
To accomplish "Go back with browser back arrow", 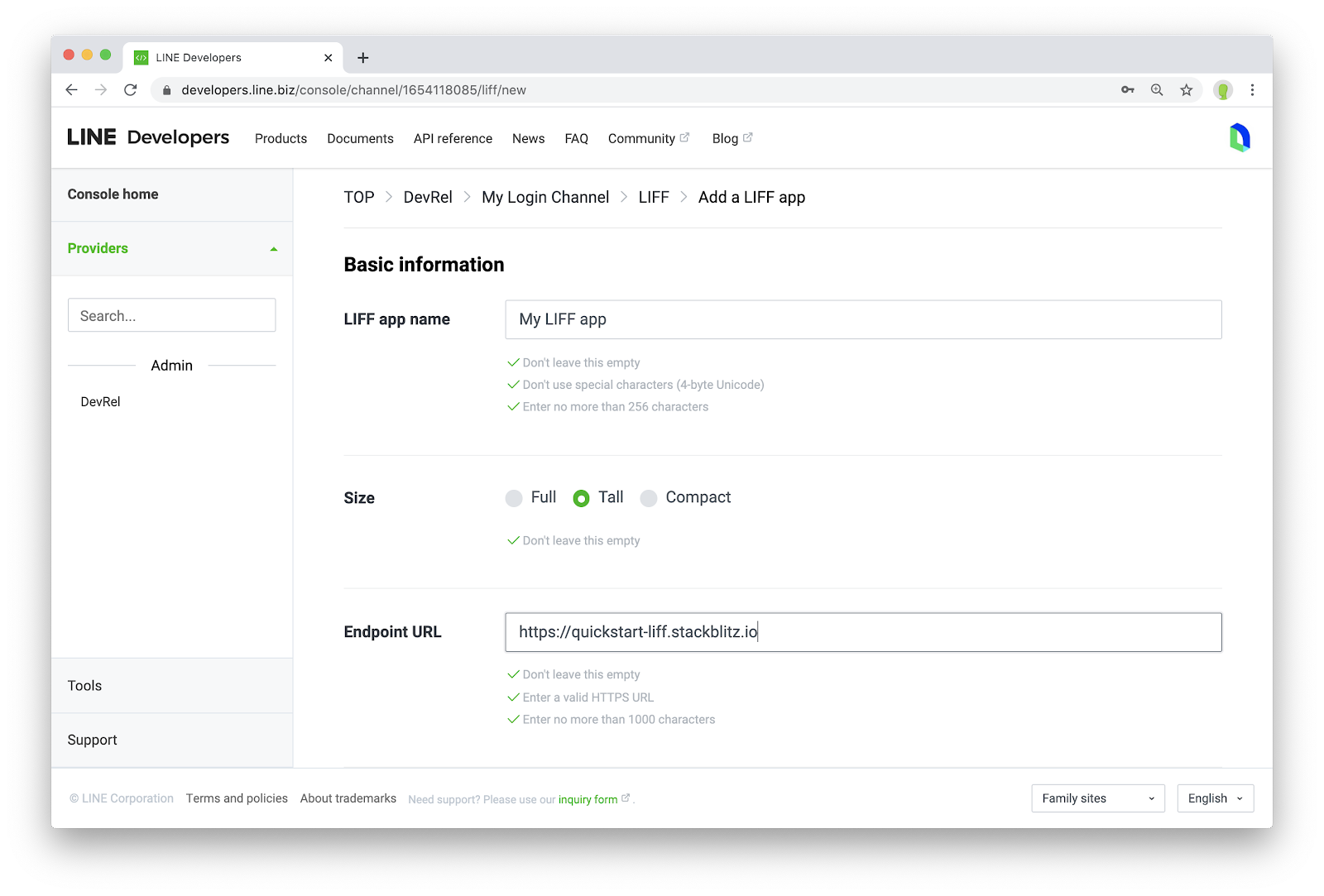I will (x=72, y=90).
